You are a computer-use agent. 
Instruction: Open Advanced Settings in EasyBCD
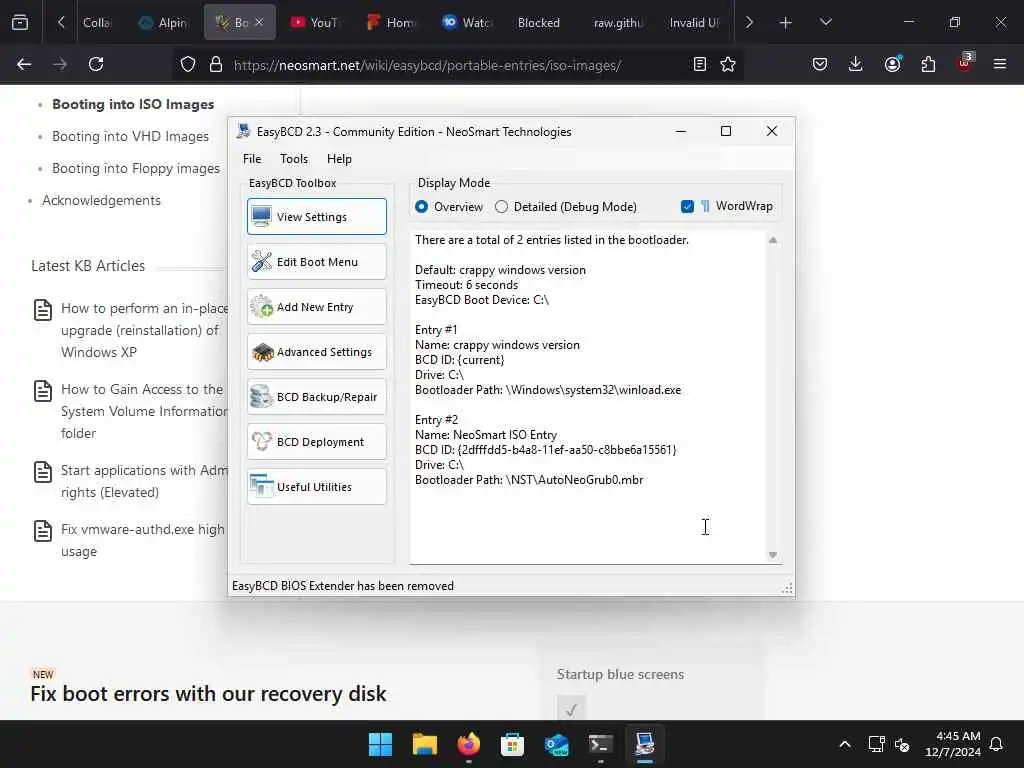pyautogui.click(x=317, y=352)
